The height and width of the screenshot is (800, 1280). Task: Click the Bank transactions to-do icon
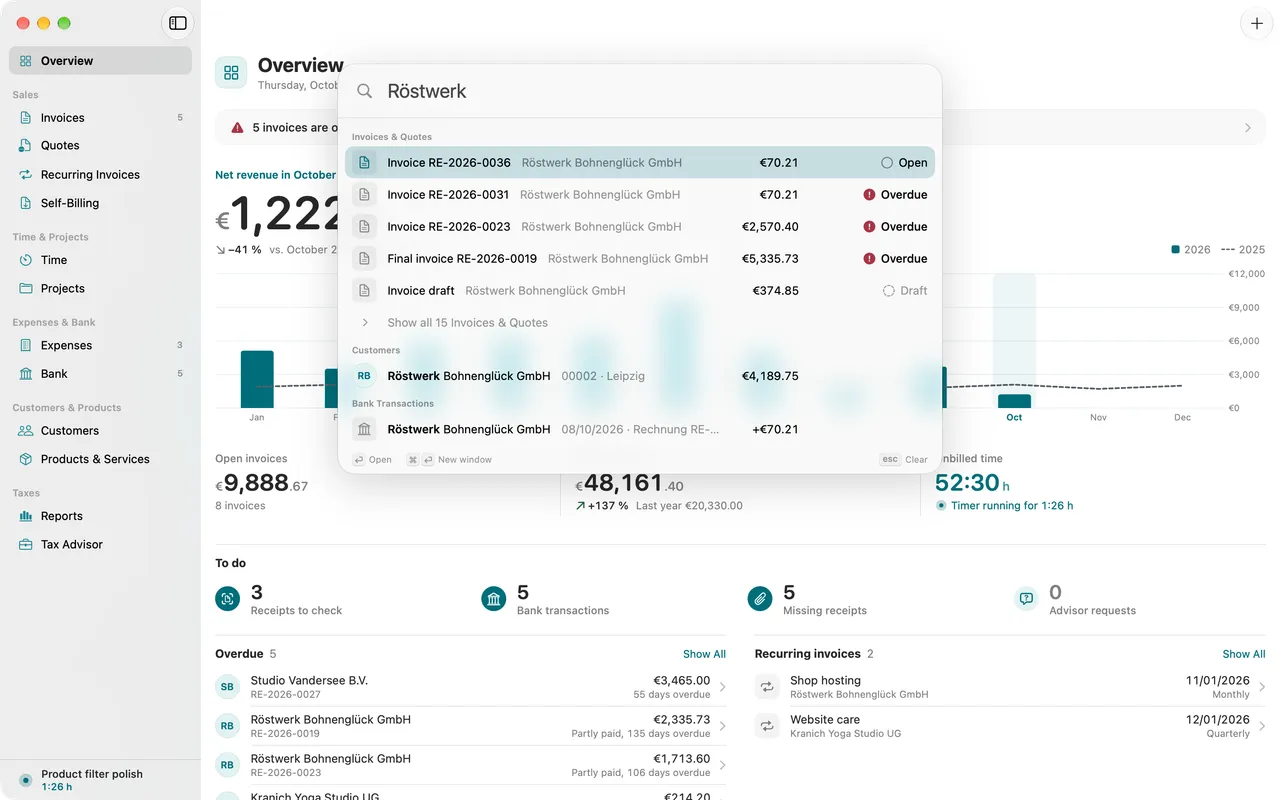tap(494, 599)
